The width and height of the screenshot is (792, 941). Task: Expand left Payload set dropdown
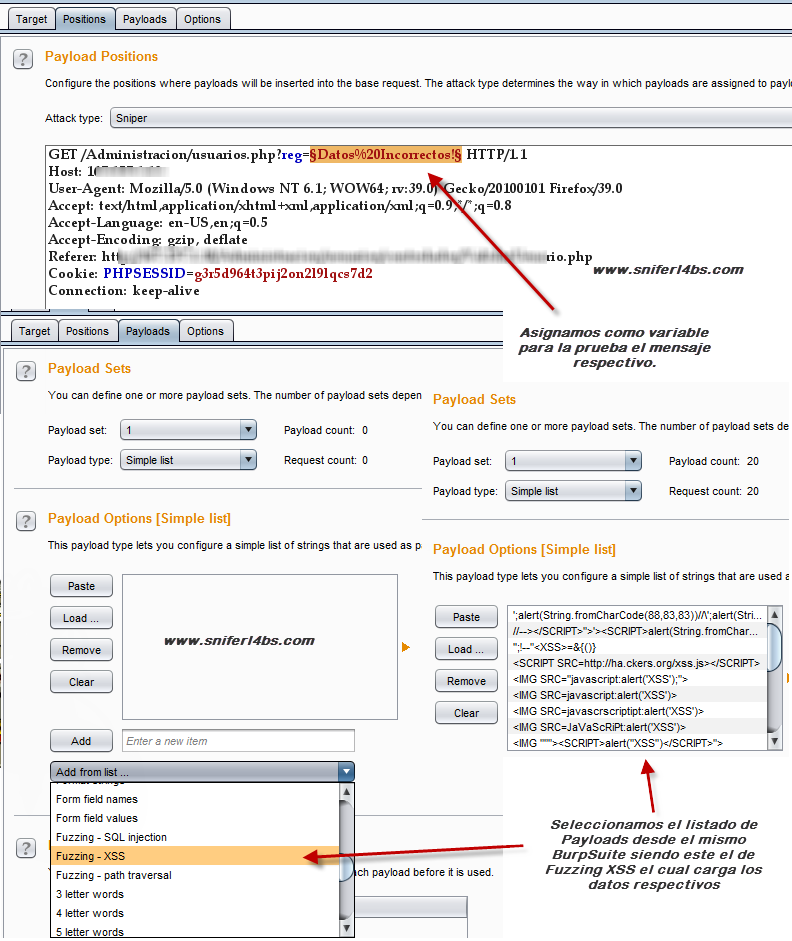click(x=188, y=430)
